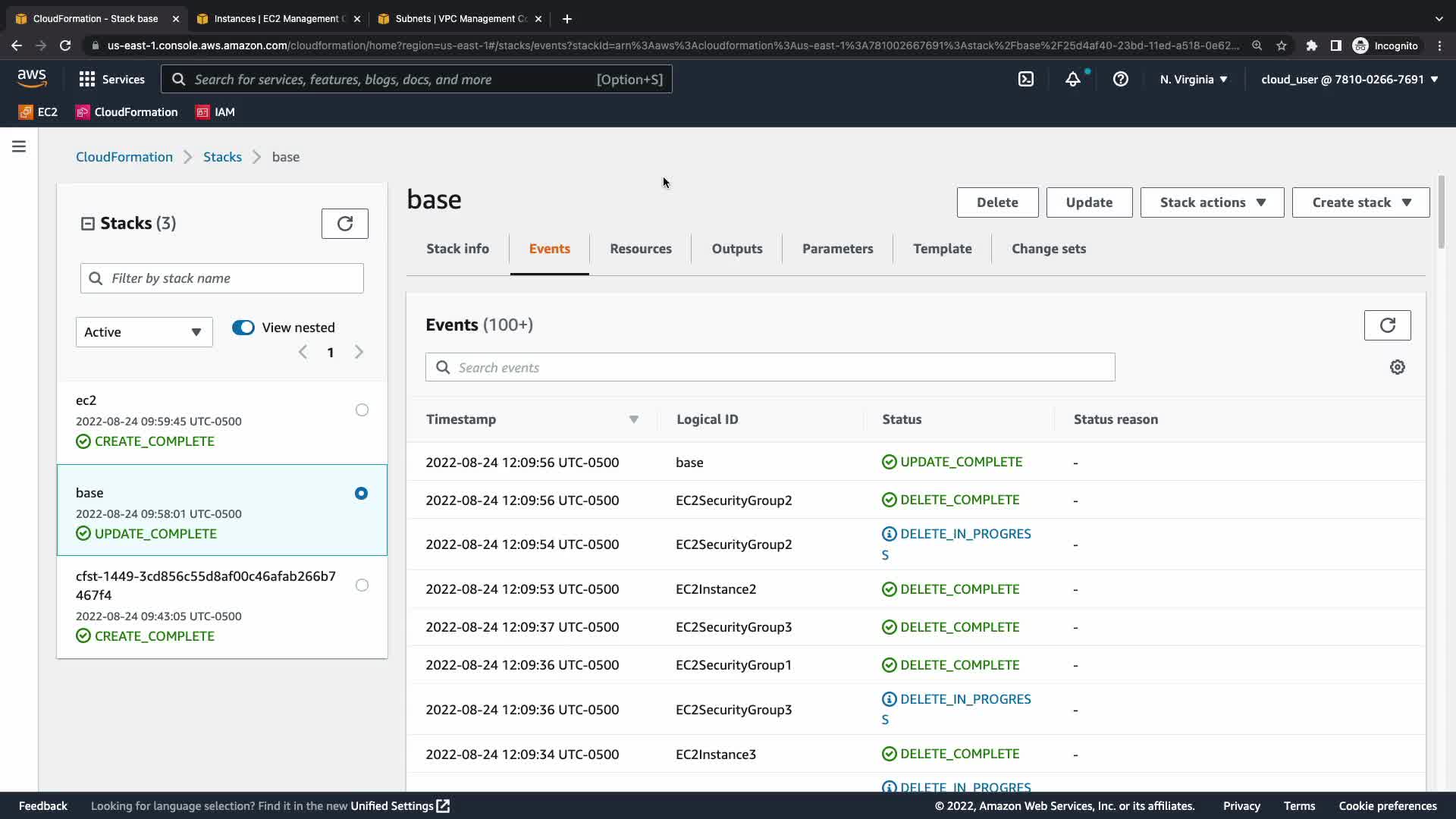Open Services grid menu

(111, 79)
